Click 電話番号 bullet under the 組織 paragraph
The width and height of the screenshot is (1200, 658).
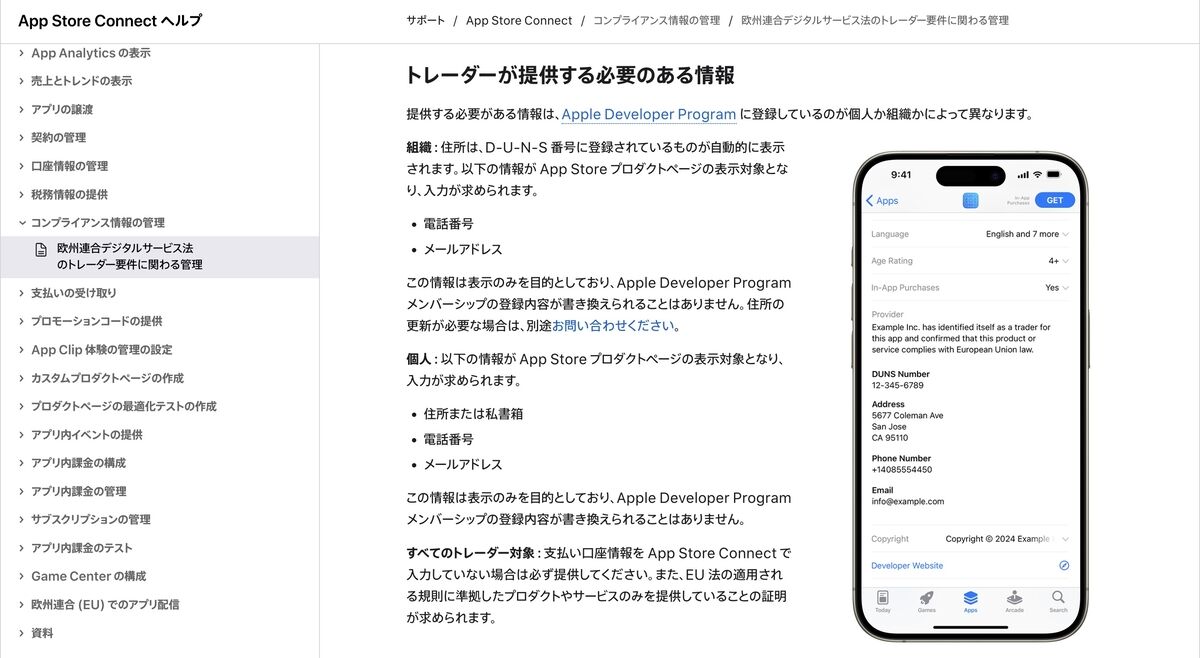click(x=448, y=224)
